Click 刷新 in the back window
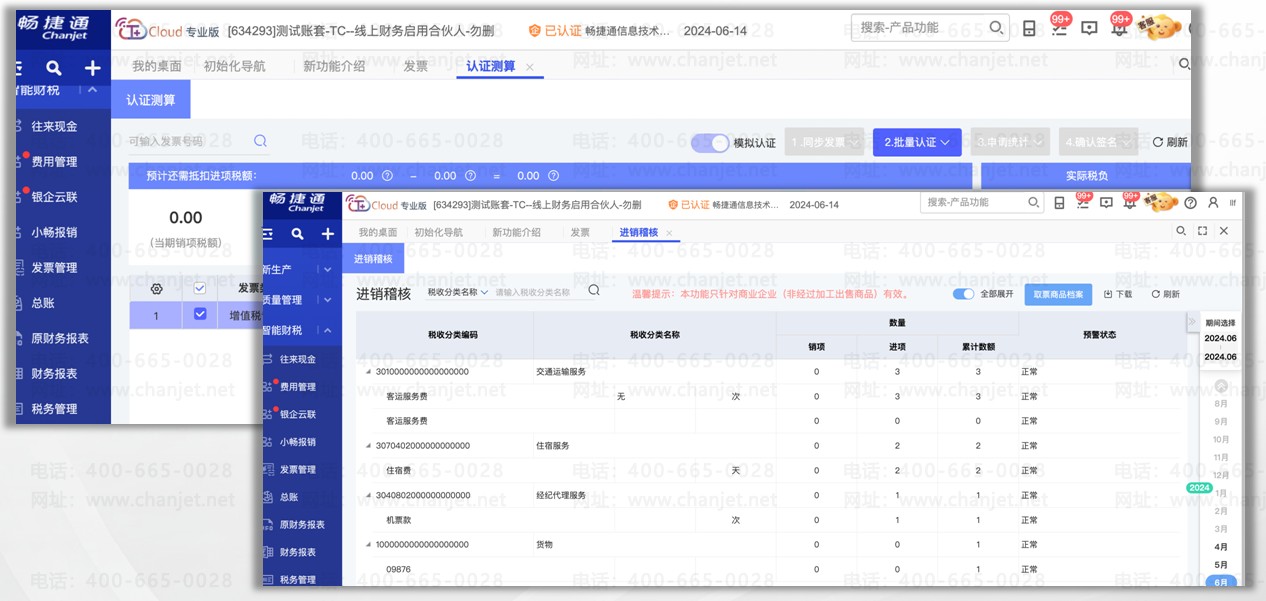Screen dimensions: 1266x601 point(1170,142)
